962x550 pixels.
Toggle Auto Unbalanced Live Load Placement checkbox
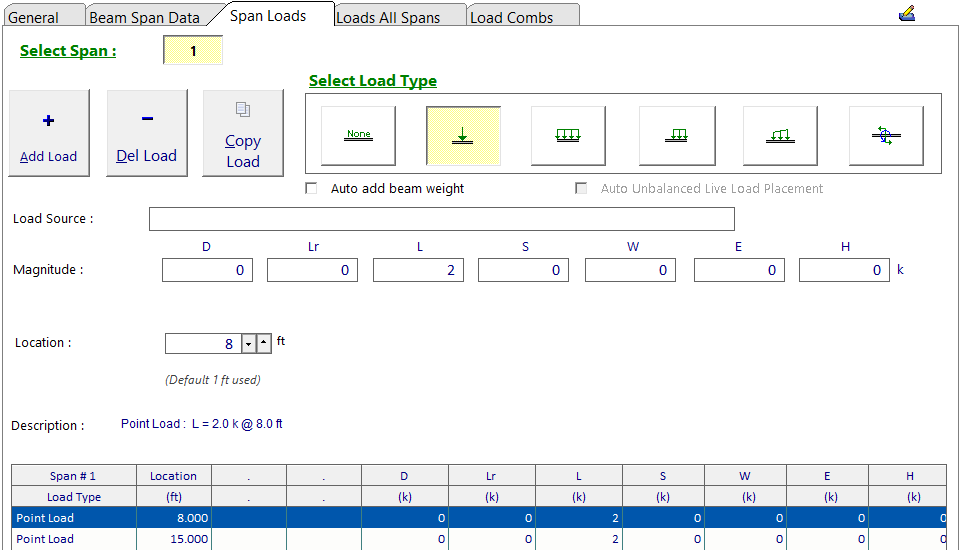pos(581,188)
